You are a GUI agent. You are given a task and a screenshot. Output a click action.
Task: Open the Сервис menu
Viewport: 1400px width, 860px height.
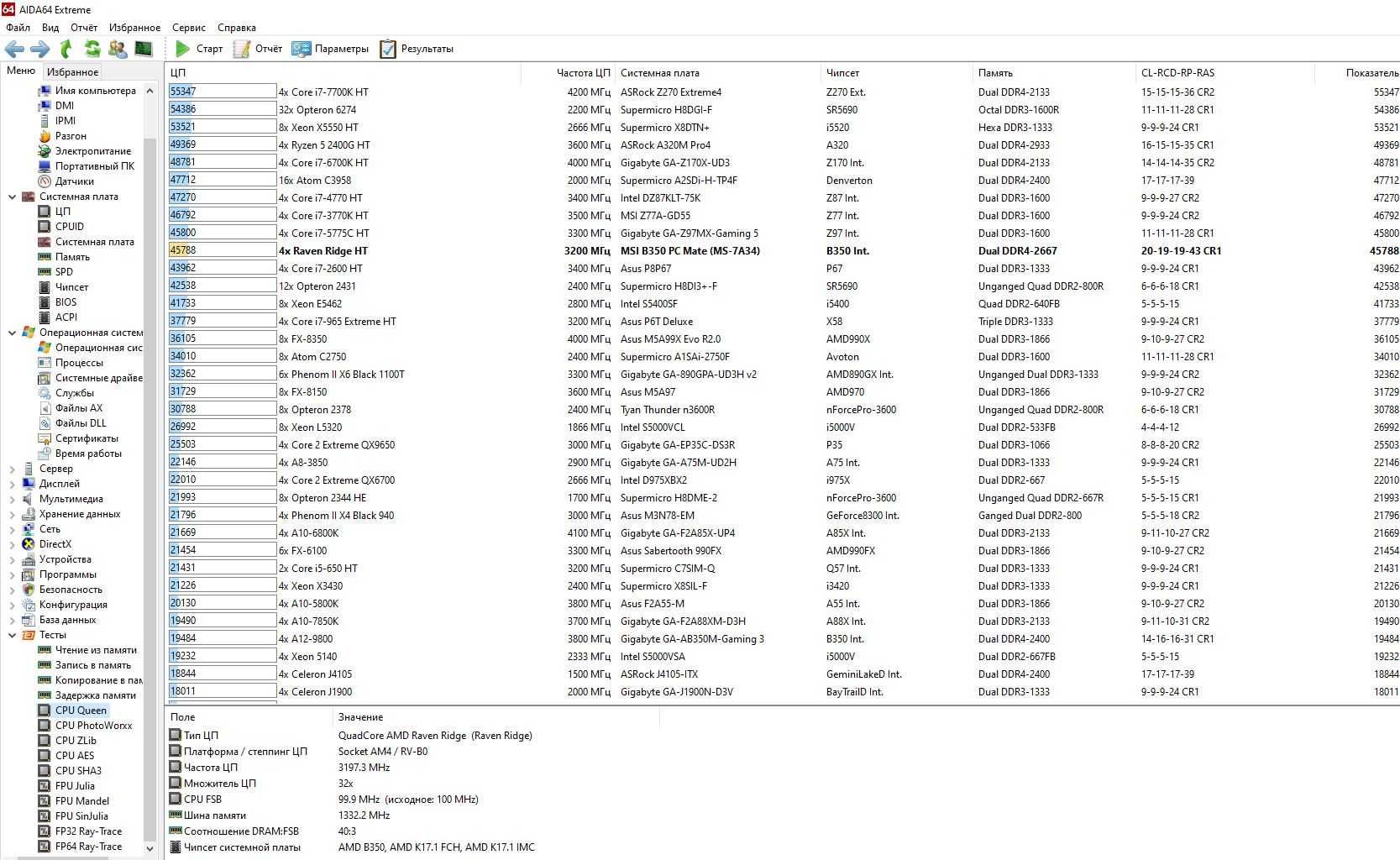189,28
